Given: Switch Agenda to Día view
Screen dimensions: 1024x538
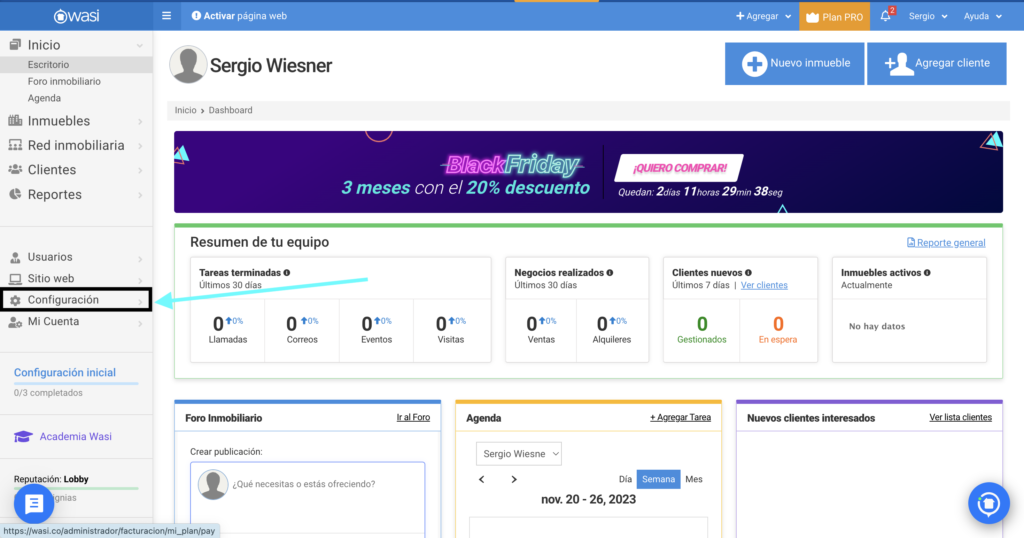Looking at the screenshot, I should point(625,479).
